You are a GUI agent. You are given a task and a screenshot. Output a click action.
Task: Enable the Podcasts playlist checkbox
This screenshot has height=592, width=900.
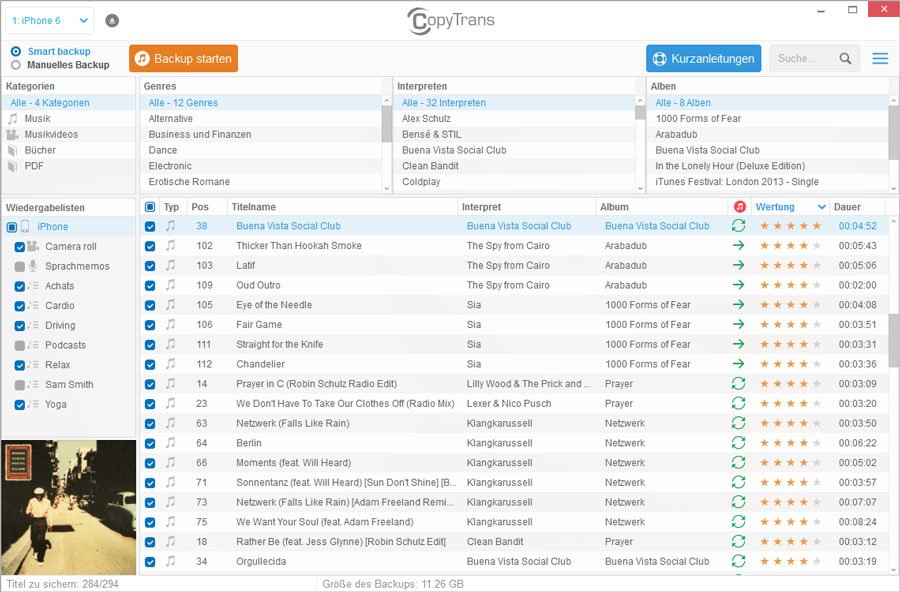click(x=20, y=345)
